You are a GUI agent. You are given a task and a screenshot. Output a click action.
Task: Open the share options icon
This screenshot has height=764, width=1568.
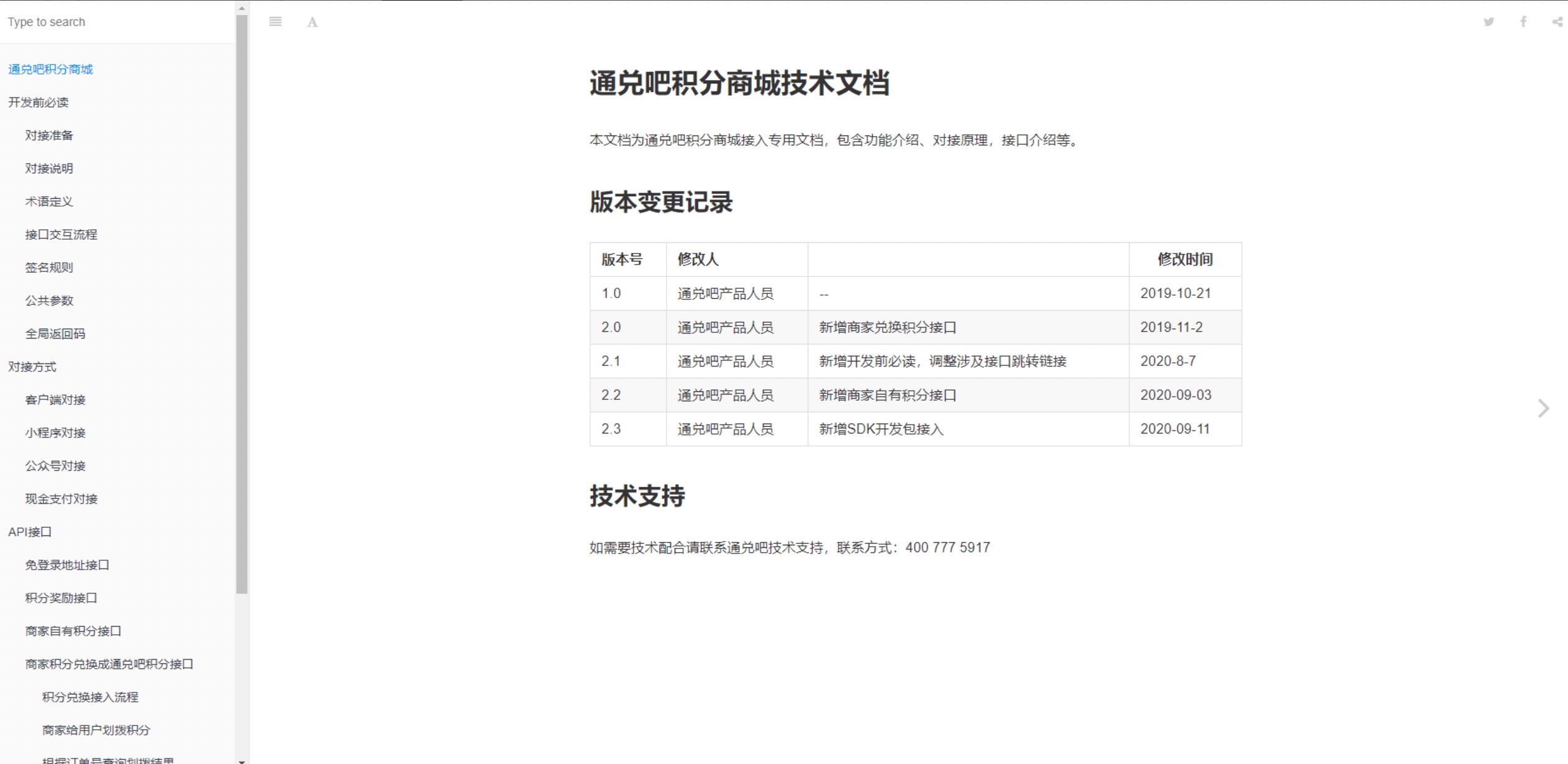pyautogui.click(x=1557, y=22)
